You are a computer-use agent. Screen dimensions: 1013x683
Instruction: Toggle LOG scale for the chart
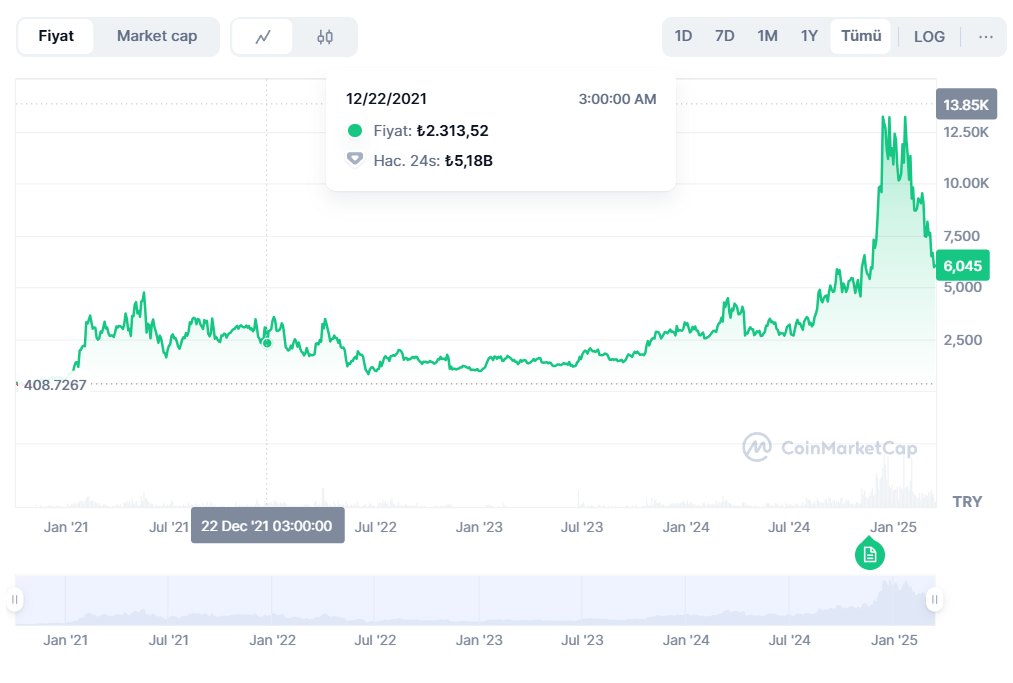[929, 37]
